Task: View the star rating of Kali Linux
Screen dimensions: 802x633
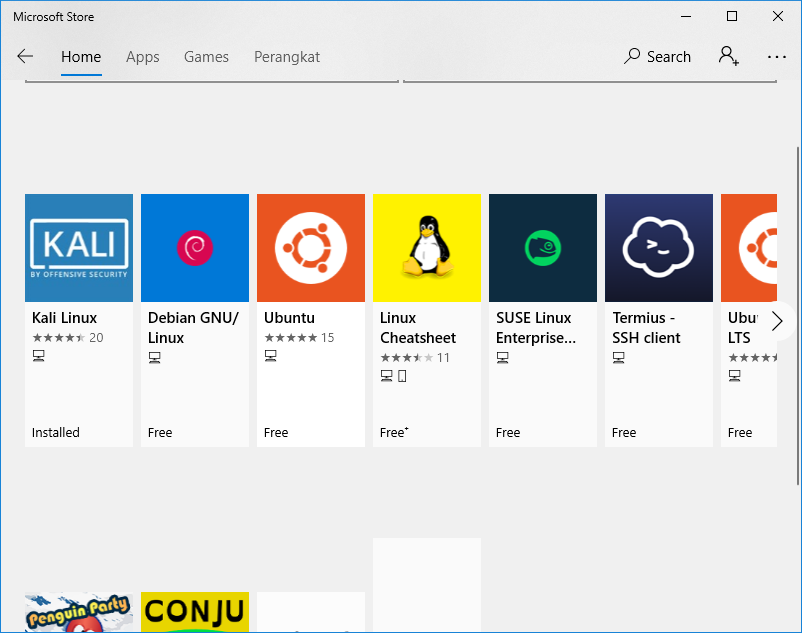Action: (60, 338)
